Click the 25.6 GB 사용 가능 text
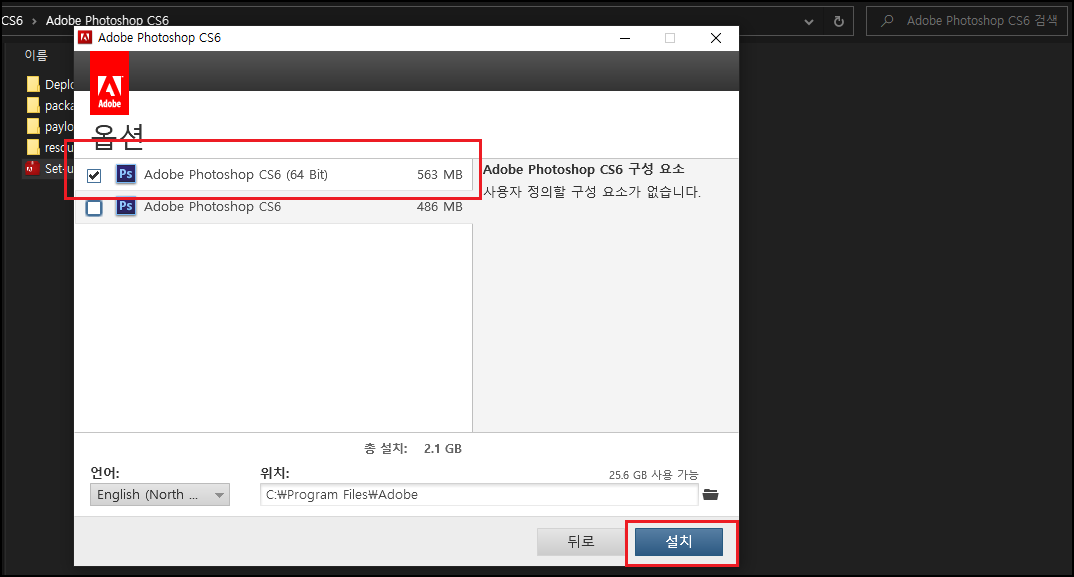 [653, 475]
